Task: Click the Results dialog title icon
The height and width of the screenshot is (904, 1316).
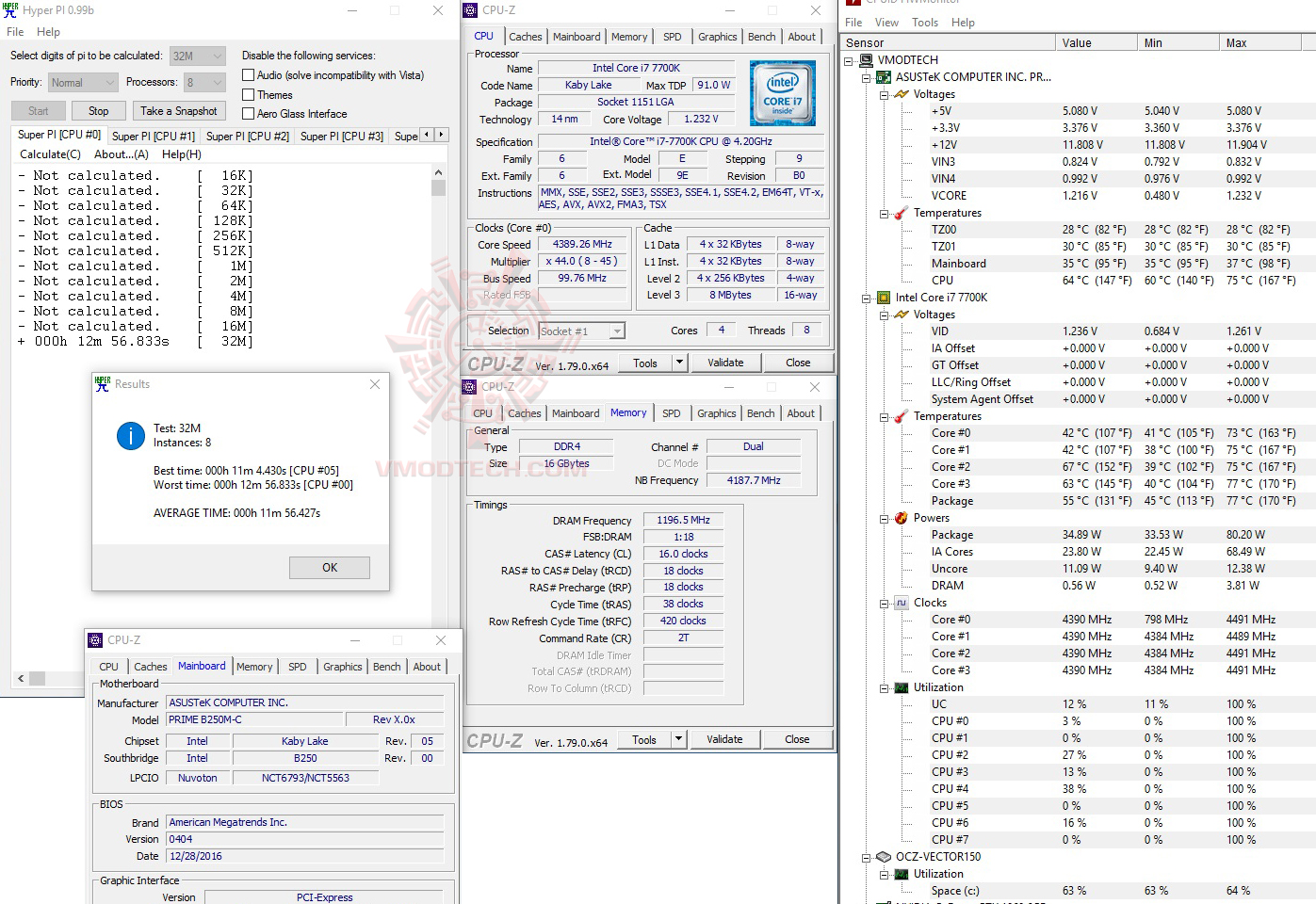Action: pyautogui.click(x=102, y=384)
